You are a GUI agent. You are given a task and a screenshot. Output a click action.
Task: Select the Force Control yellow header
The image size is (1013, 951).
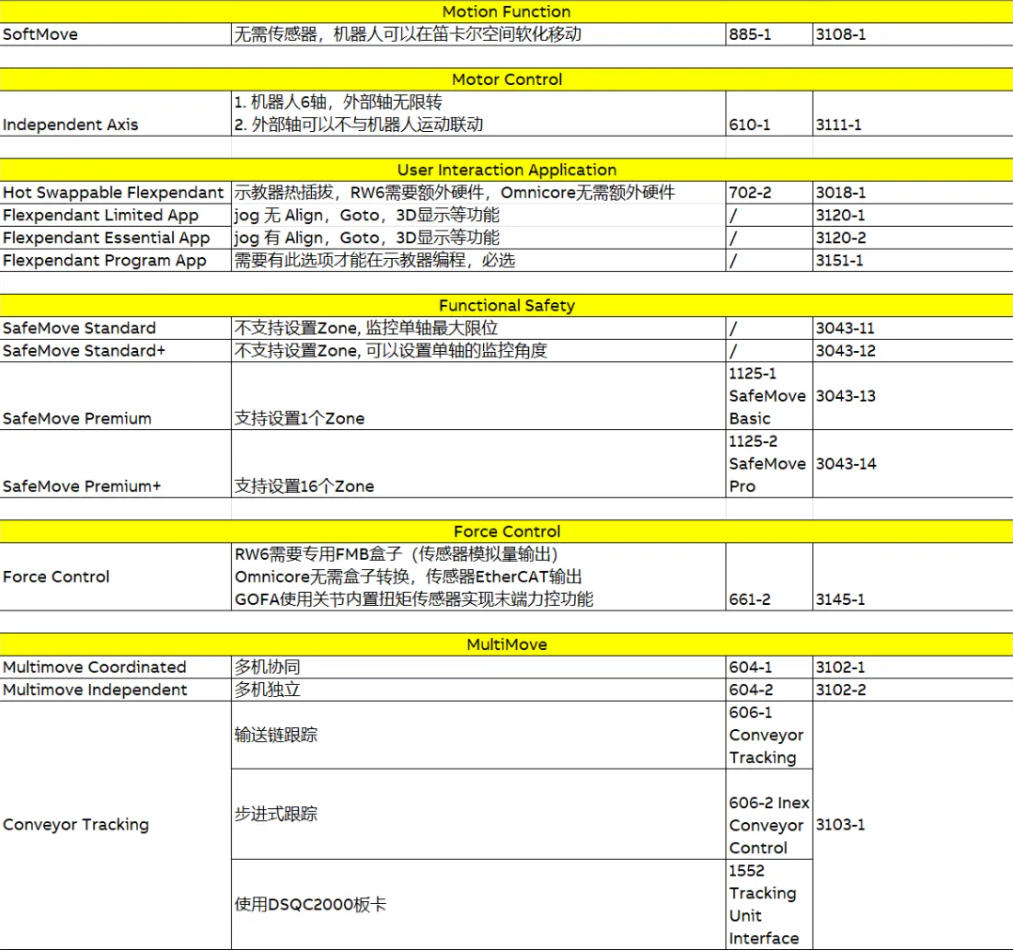point(506,532)
